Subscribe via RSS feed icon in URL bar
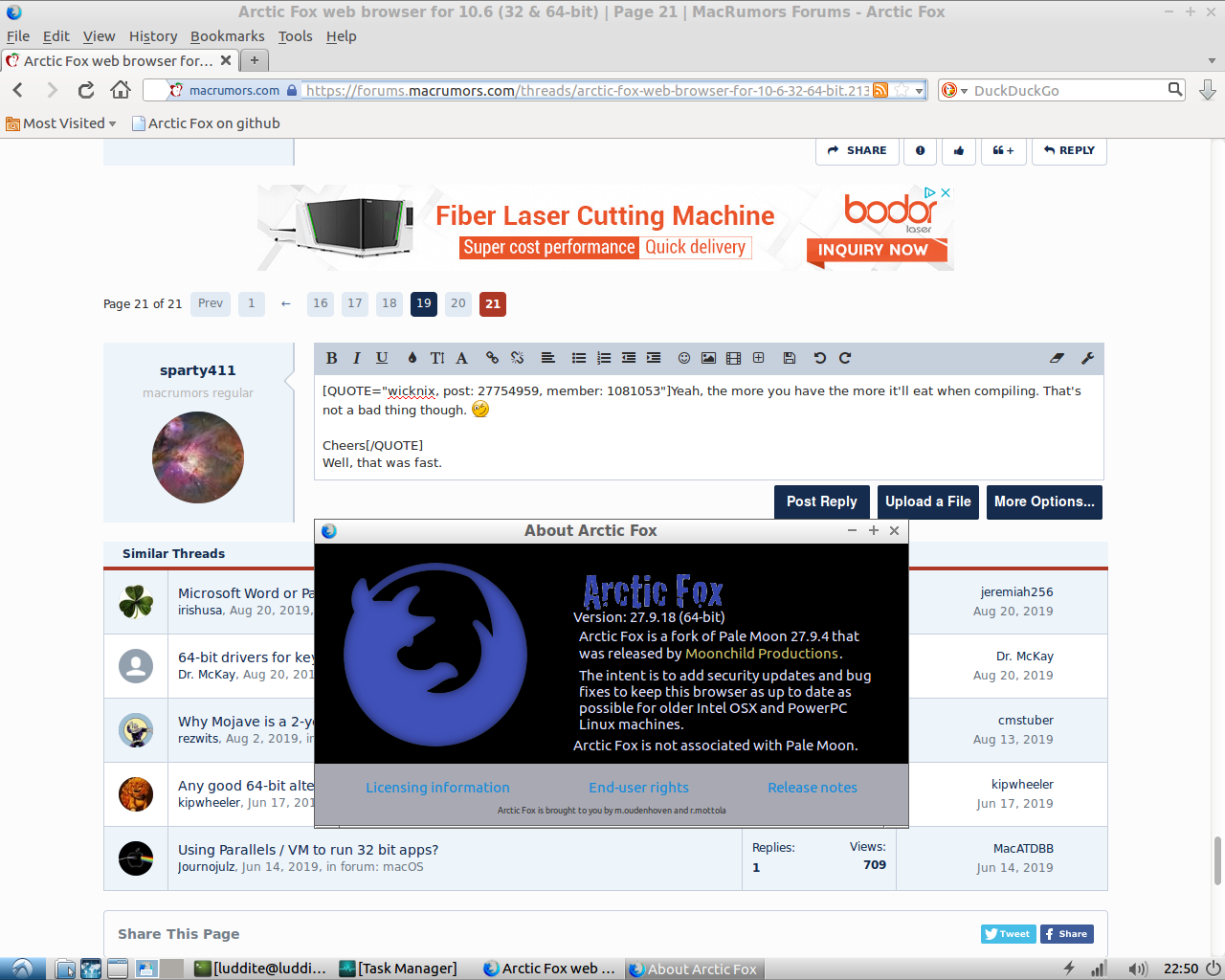 coord(880,90)
